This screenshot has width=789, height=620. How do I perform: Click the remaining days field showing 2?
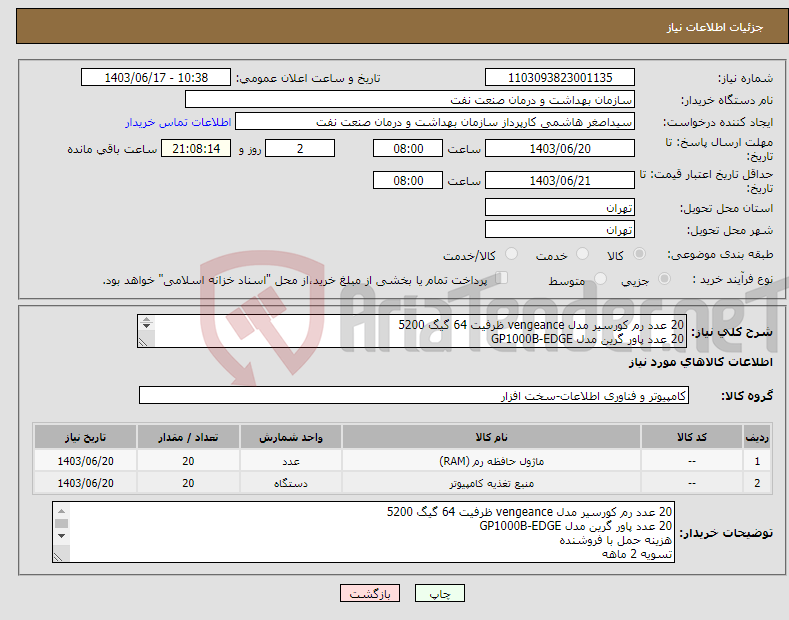point(300,148)
